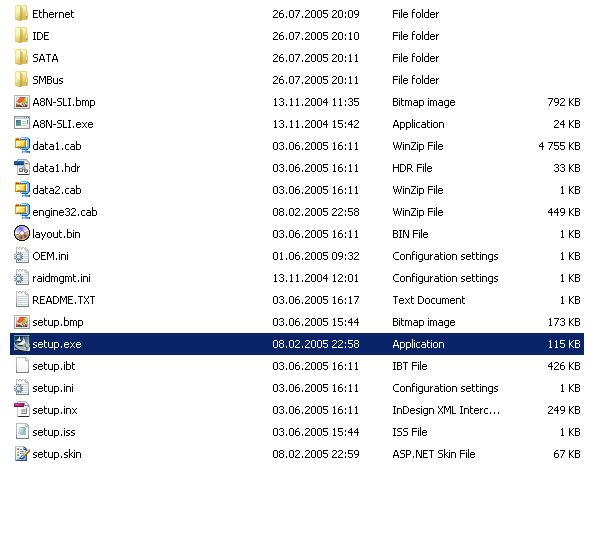
Task: Select the file name A8N-SLI.bmp
Action: pyautogui.click(x=64, y=103)
